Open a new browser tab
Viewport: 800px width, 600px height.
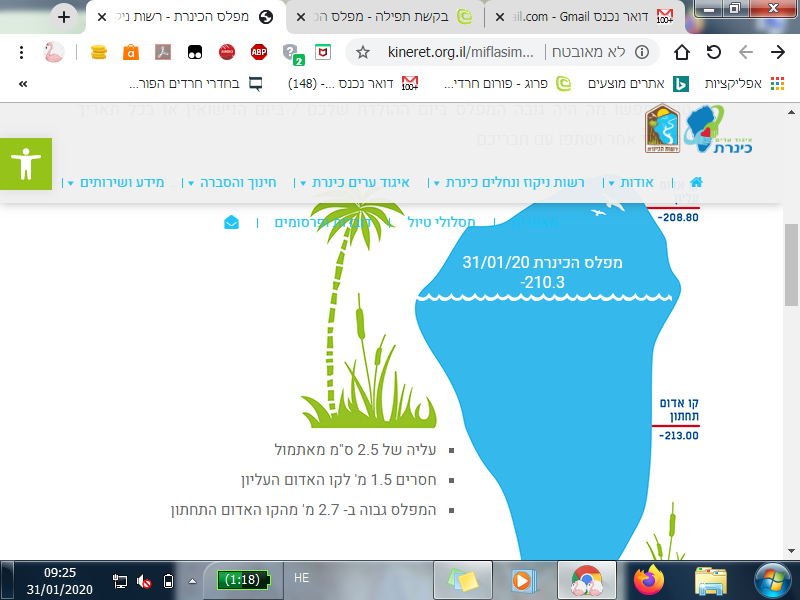[64, 17]
